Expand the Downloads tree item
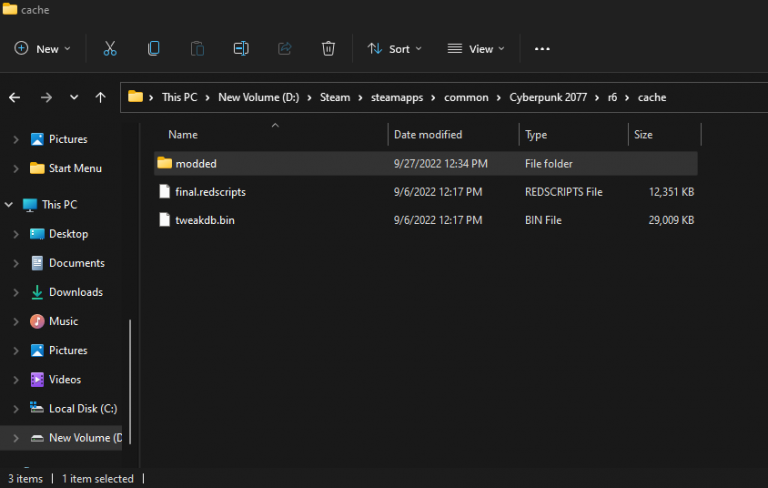 [16, 292]
